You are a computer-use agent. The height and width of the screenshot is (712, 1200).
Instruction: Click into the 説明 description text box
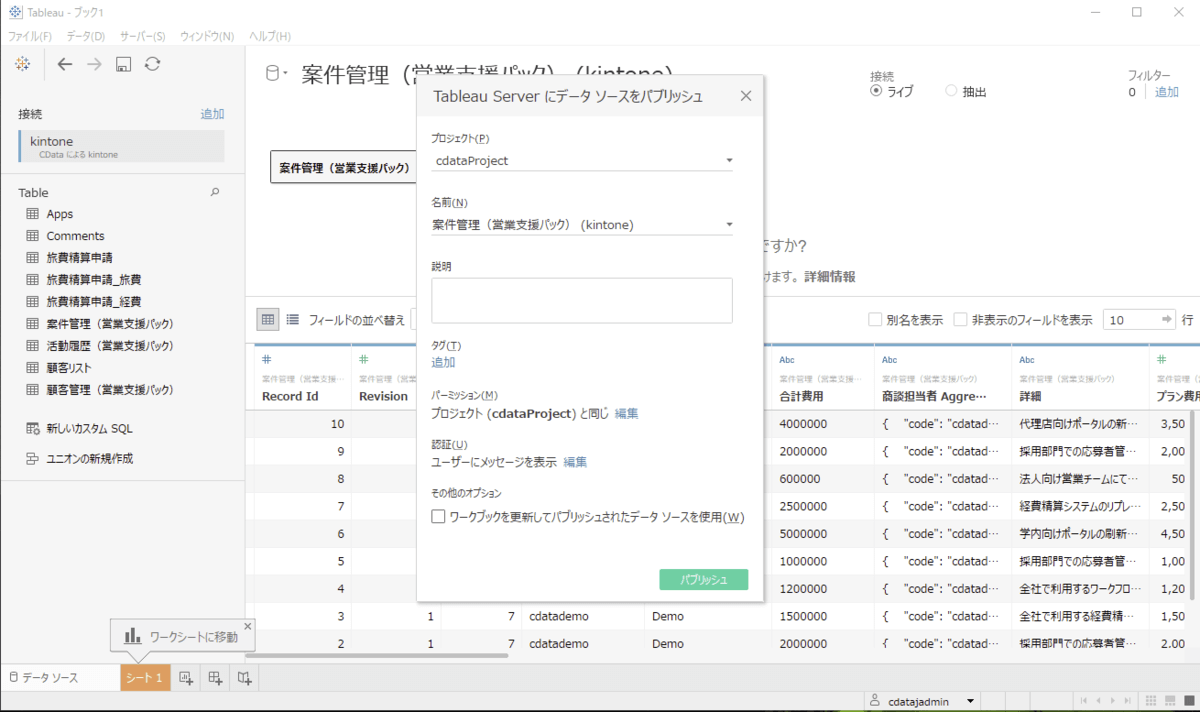click(x=582, y=300)
